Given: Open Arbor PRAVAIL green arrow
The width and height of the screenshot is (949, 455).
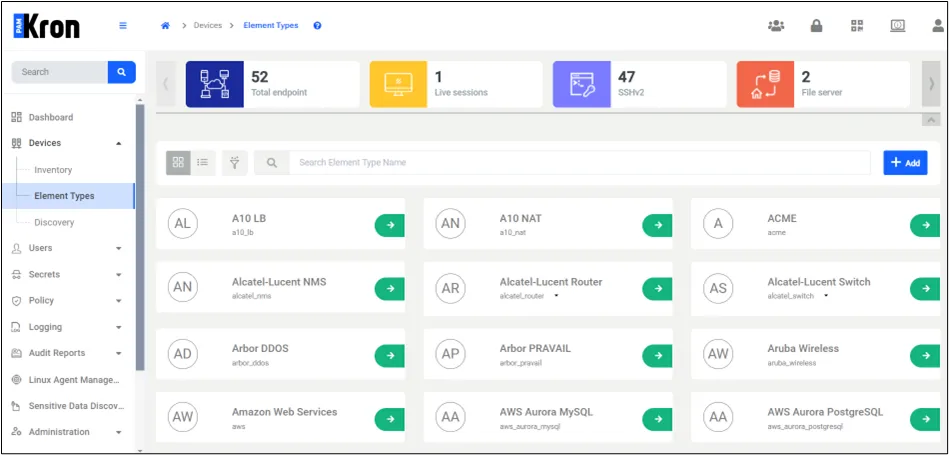Looking at the screenshot, I should tap(657, 355).
